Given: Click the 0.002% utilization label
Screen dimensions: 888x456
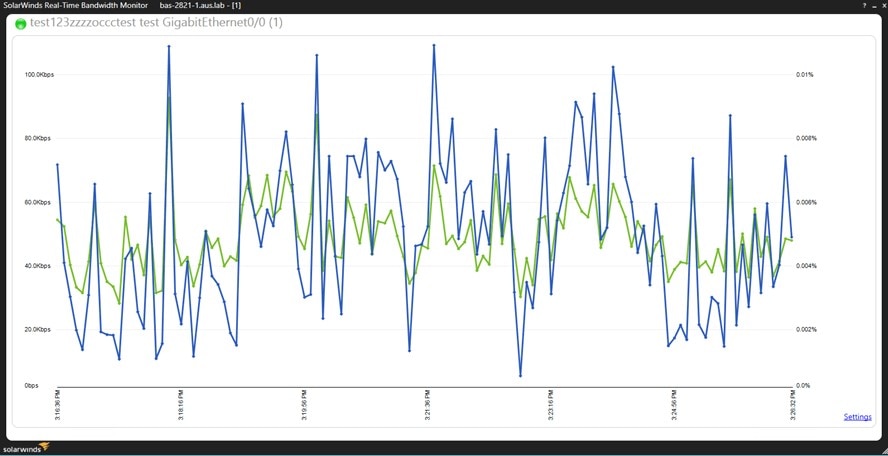Looking at the screenshot, I should click(805, 330).
